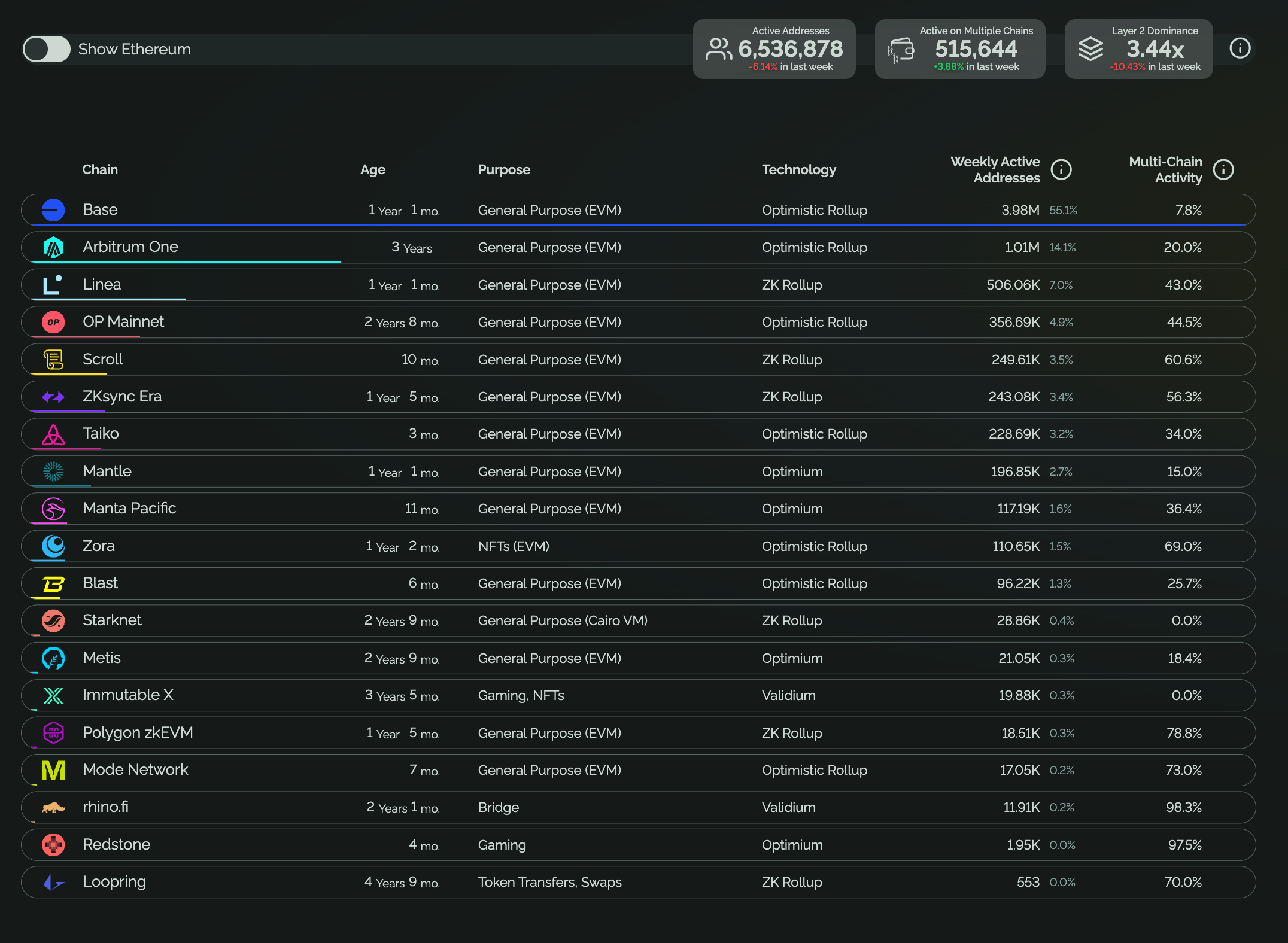
Task: Click the Blast yellow logo
Action: pyautogui.click(x=53, y=583)
